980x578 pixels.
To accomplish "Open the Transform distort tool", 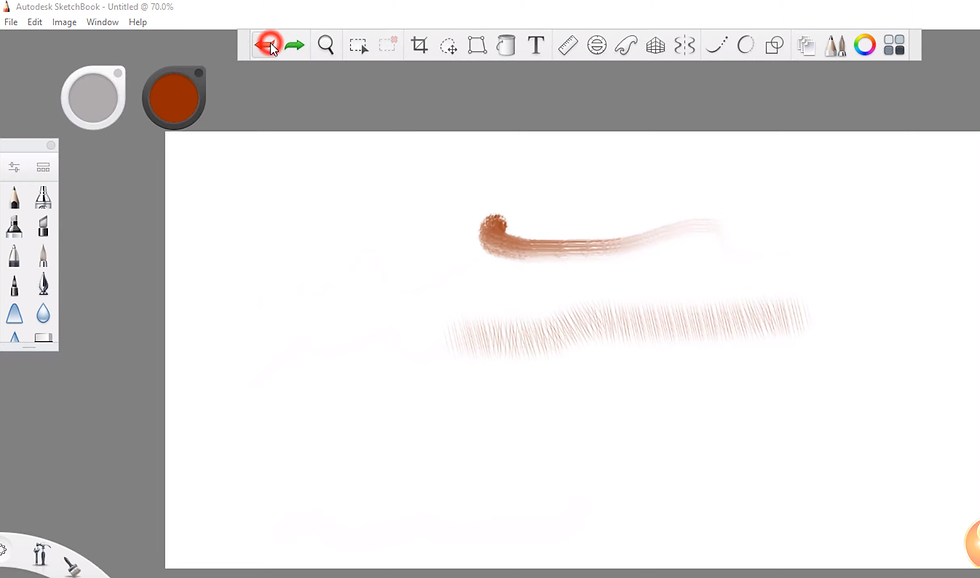I will (x=478, y=45).
